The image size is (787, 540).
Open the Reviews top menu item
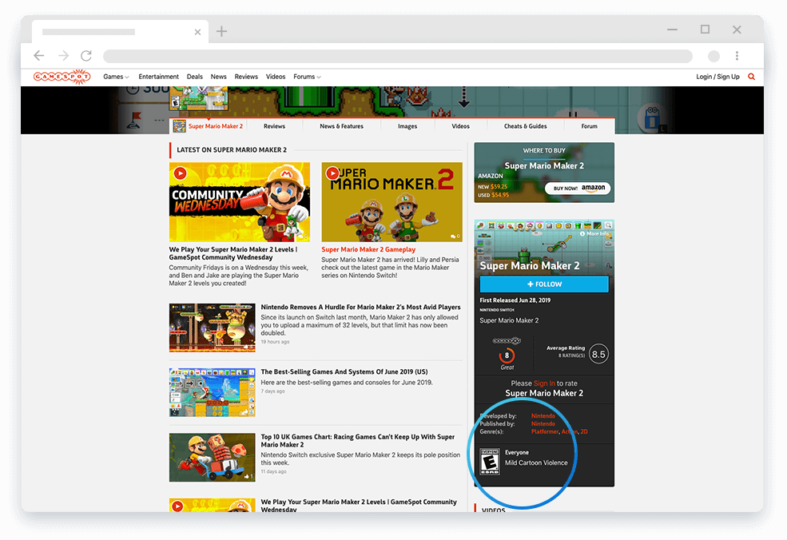click(x=246, y=77)
